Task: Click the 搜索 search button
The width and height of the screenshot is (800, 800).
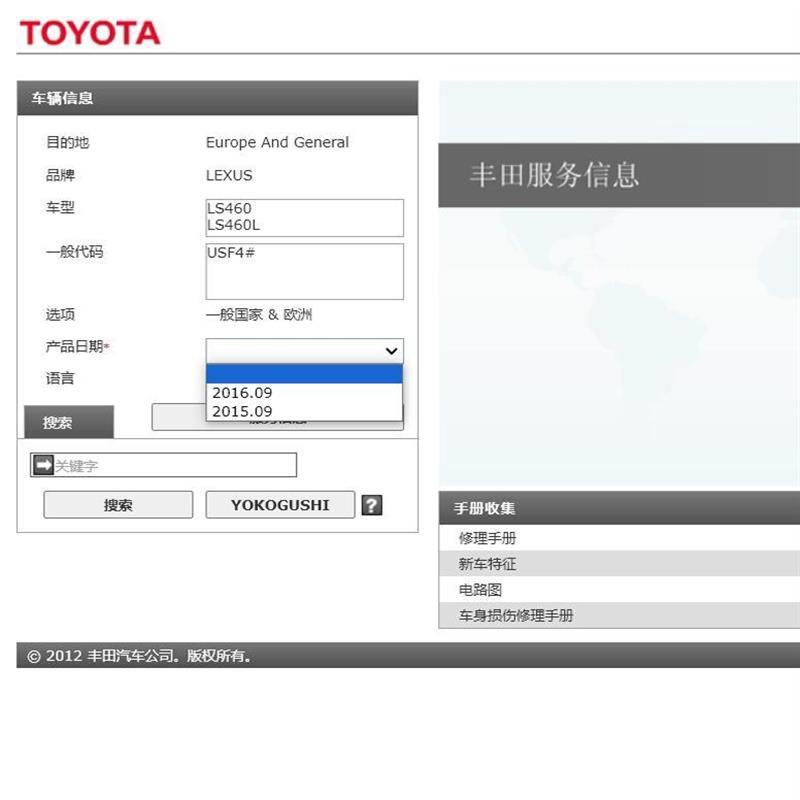Action: click(118, 505)
